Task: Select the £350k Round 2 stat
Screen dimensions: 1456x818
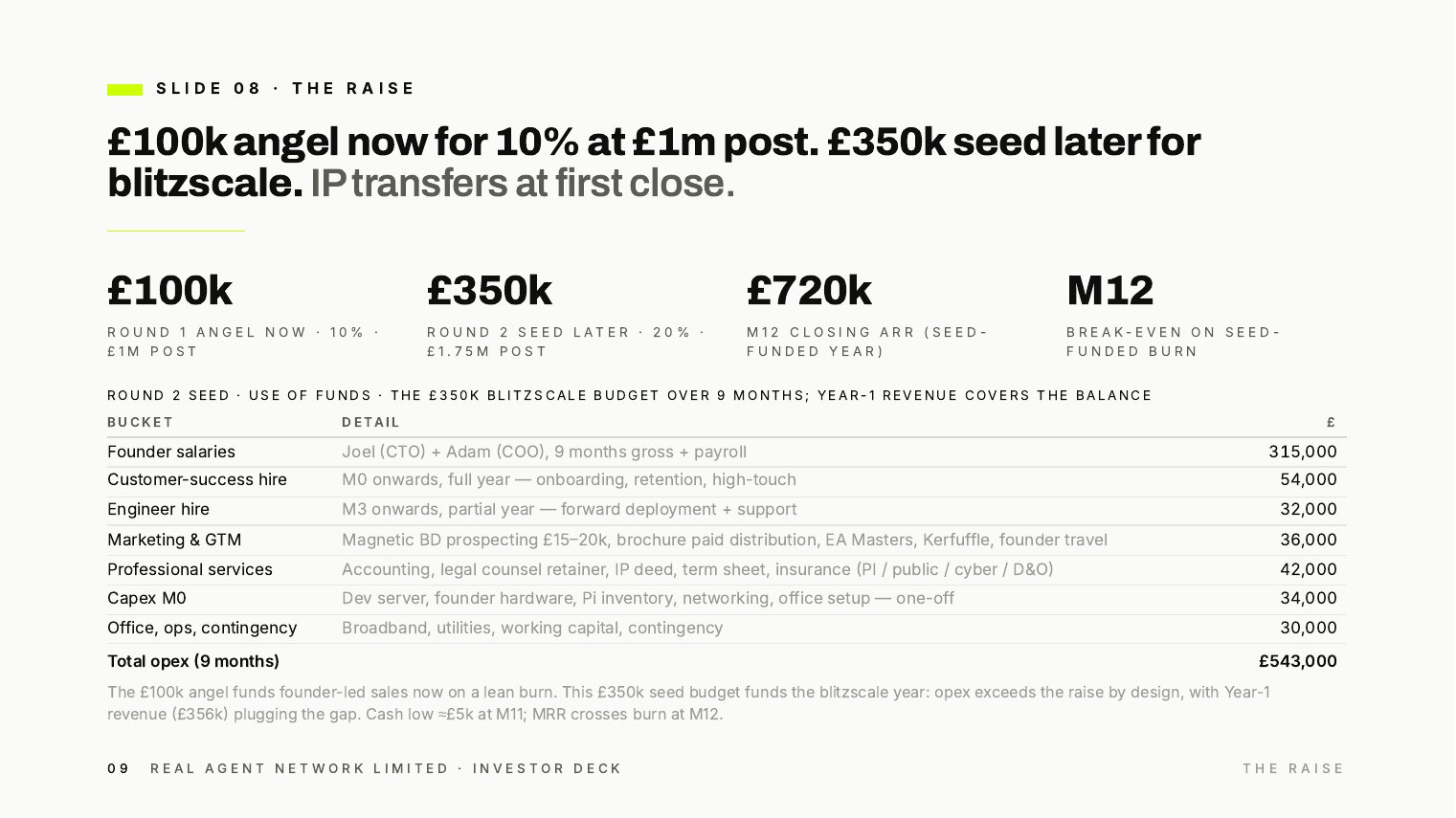Action: tap(489, 290)
